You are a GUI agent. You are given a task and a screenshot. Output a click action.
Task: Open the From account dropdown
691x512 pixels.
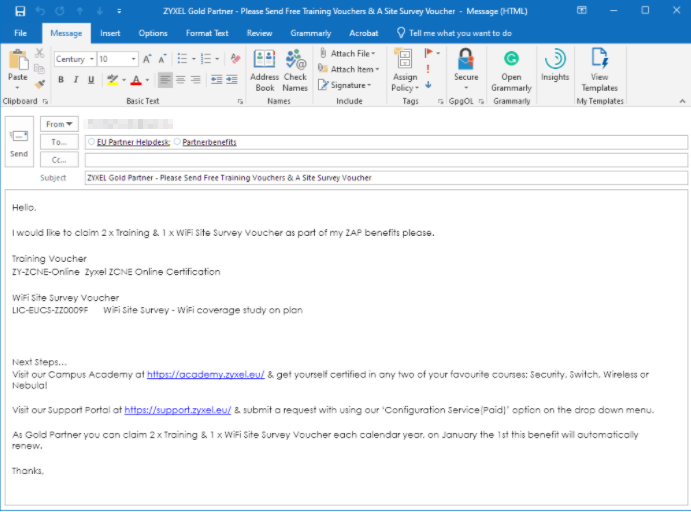[59, 124]
